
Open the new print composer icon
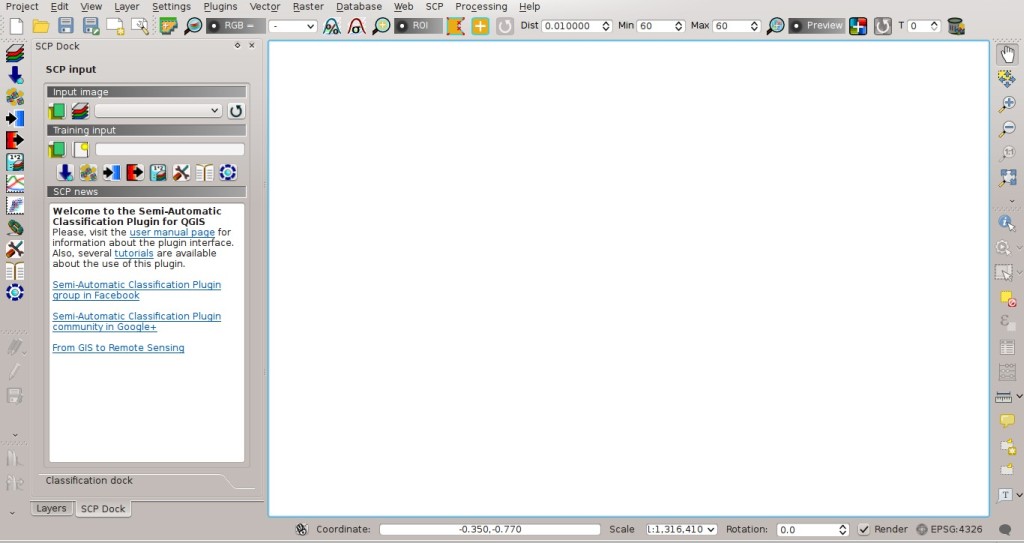pyautogui.click(x=116, y=26)
